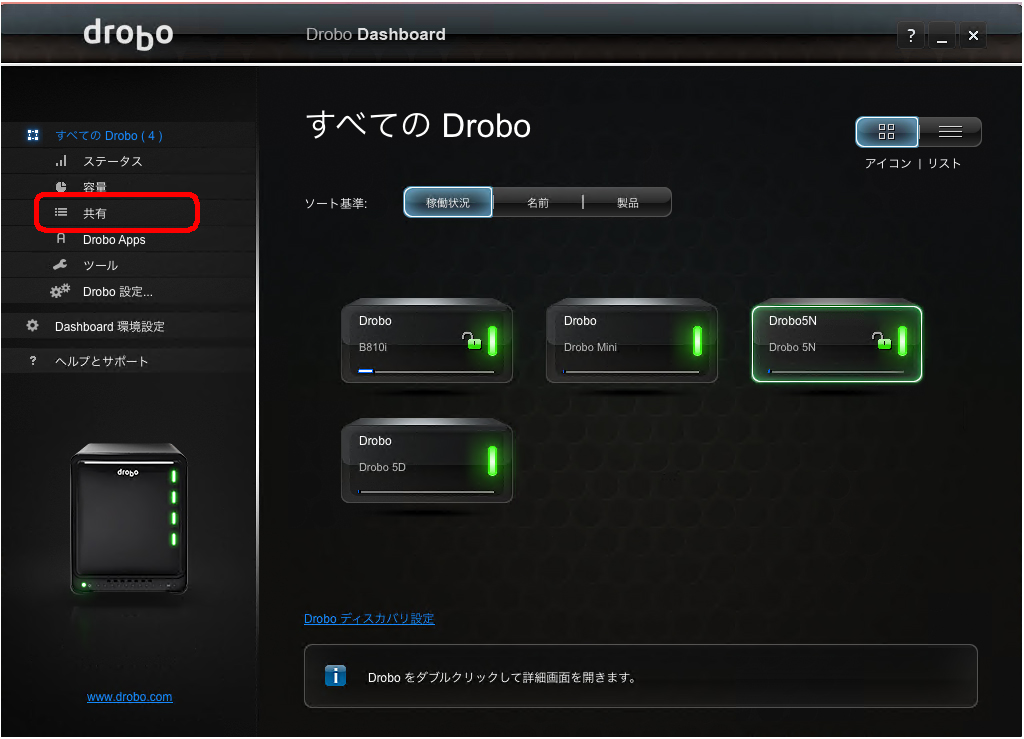Visit the www.drobo.com link
The height and width of the screenshot is (739, 1024).
129,697
